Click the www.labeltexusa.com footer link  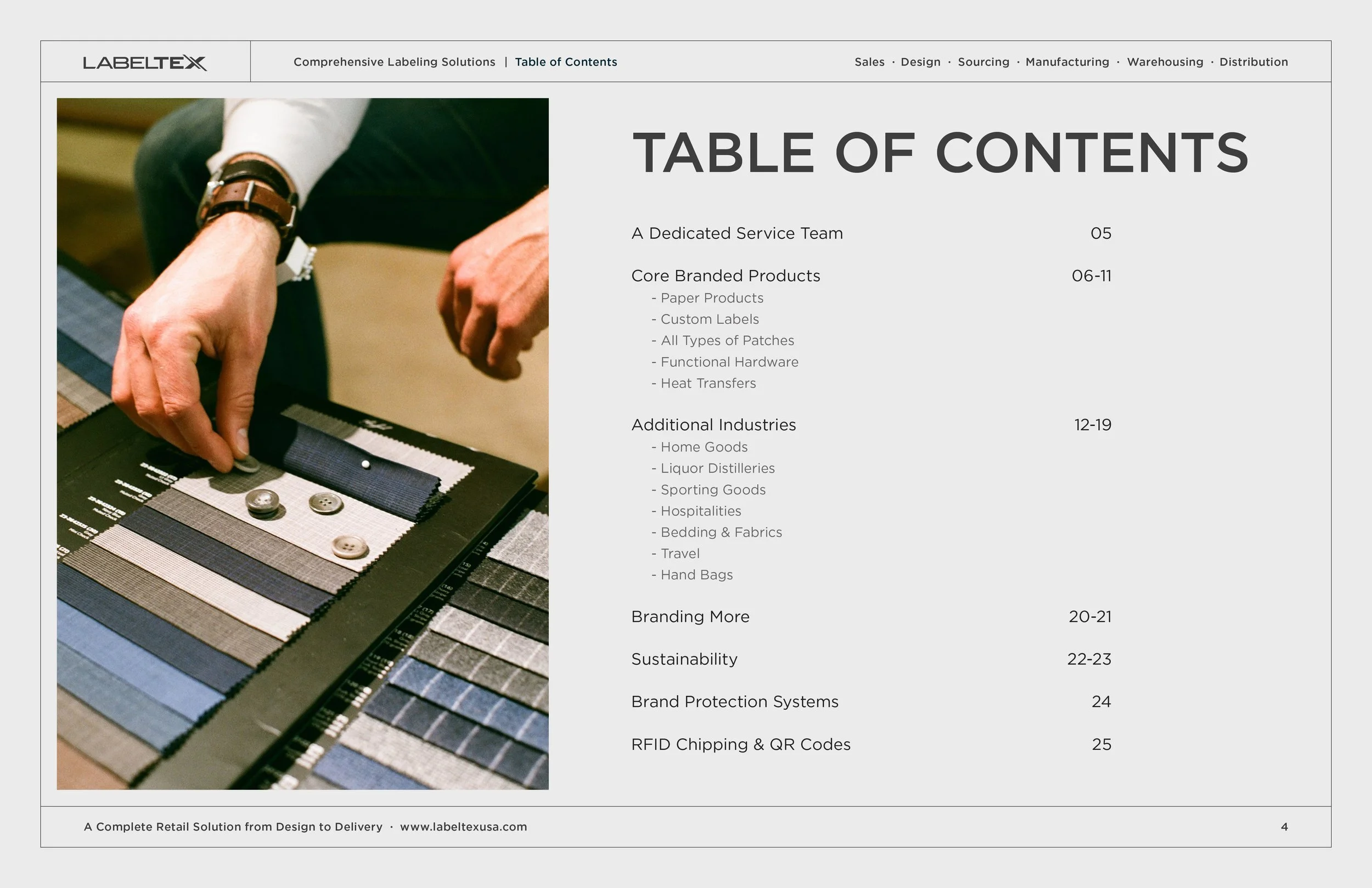point(463,827)
